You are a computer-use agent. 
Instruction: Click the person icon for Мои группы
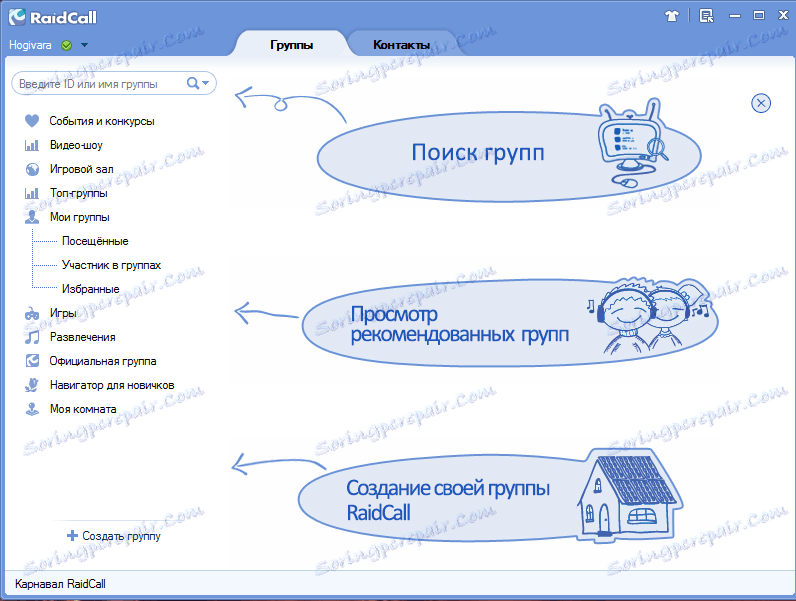coord(32,217)
